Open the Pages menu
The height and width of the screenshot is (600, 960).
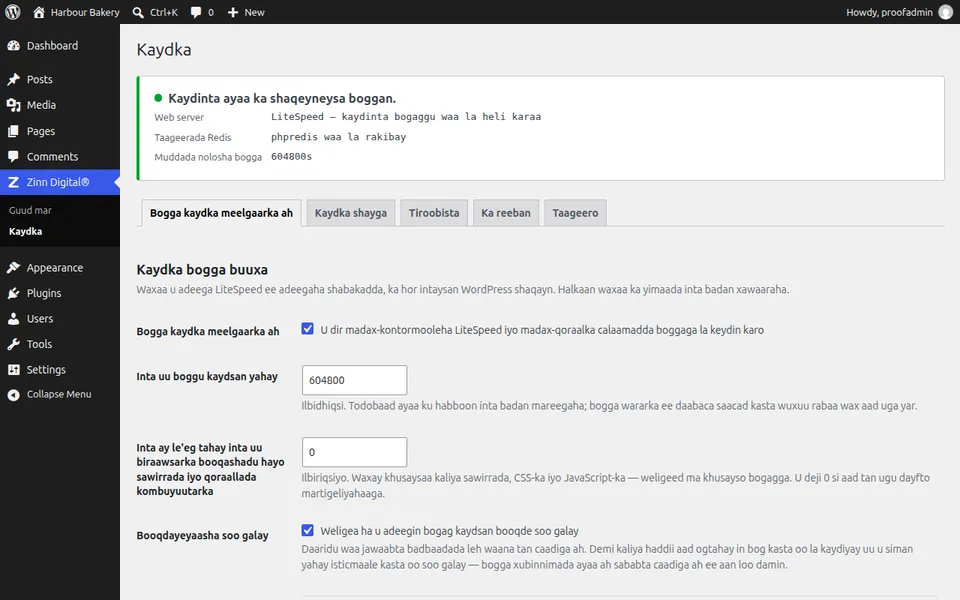coord(60,131)
